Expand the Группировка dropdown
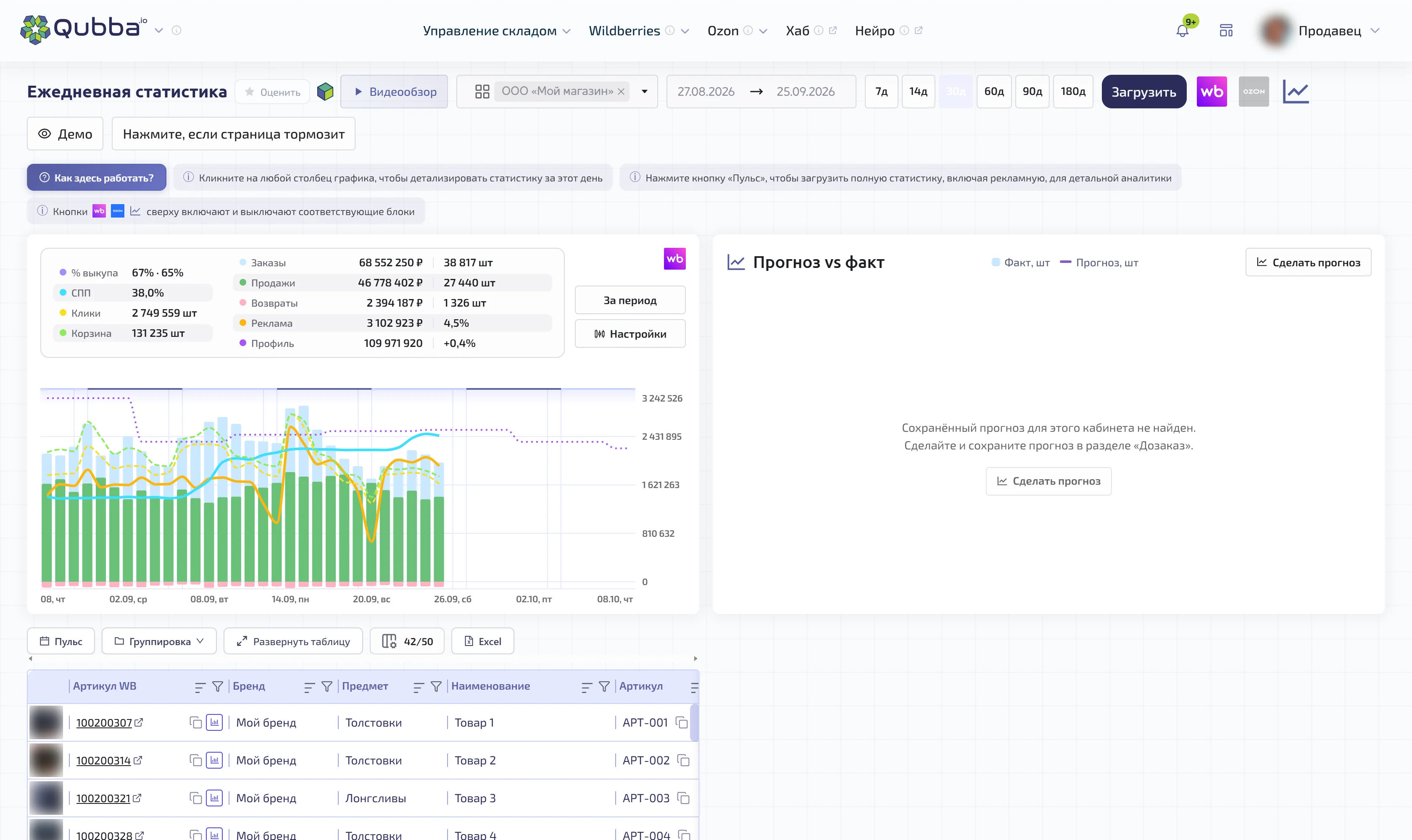 tap(159, 641)
